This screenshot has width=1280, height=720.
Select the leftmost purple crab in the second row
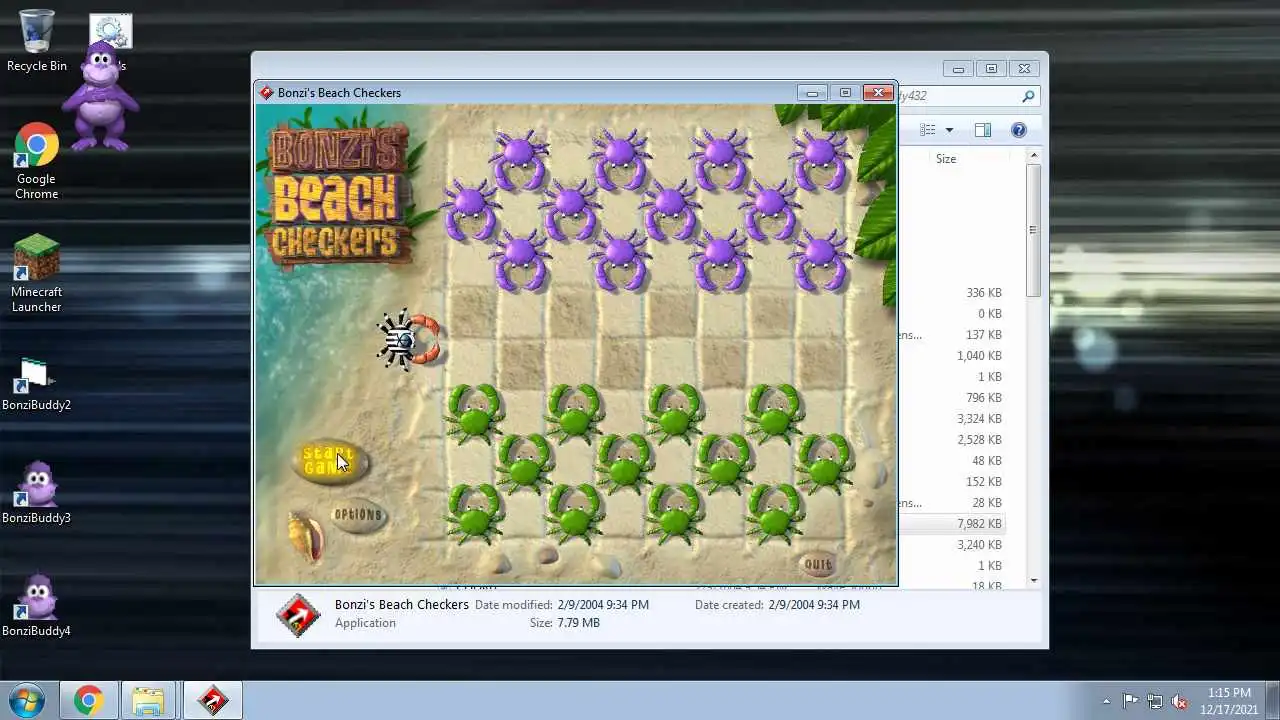(x=470, y=210)
